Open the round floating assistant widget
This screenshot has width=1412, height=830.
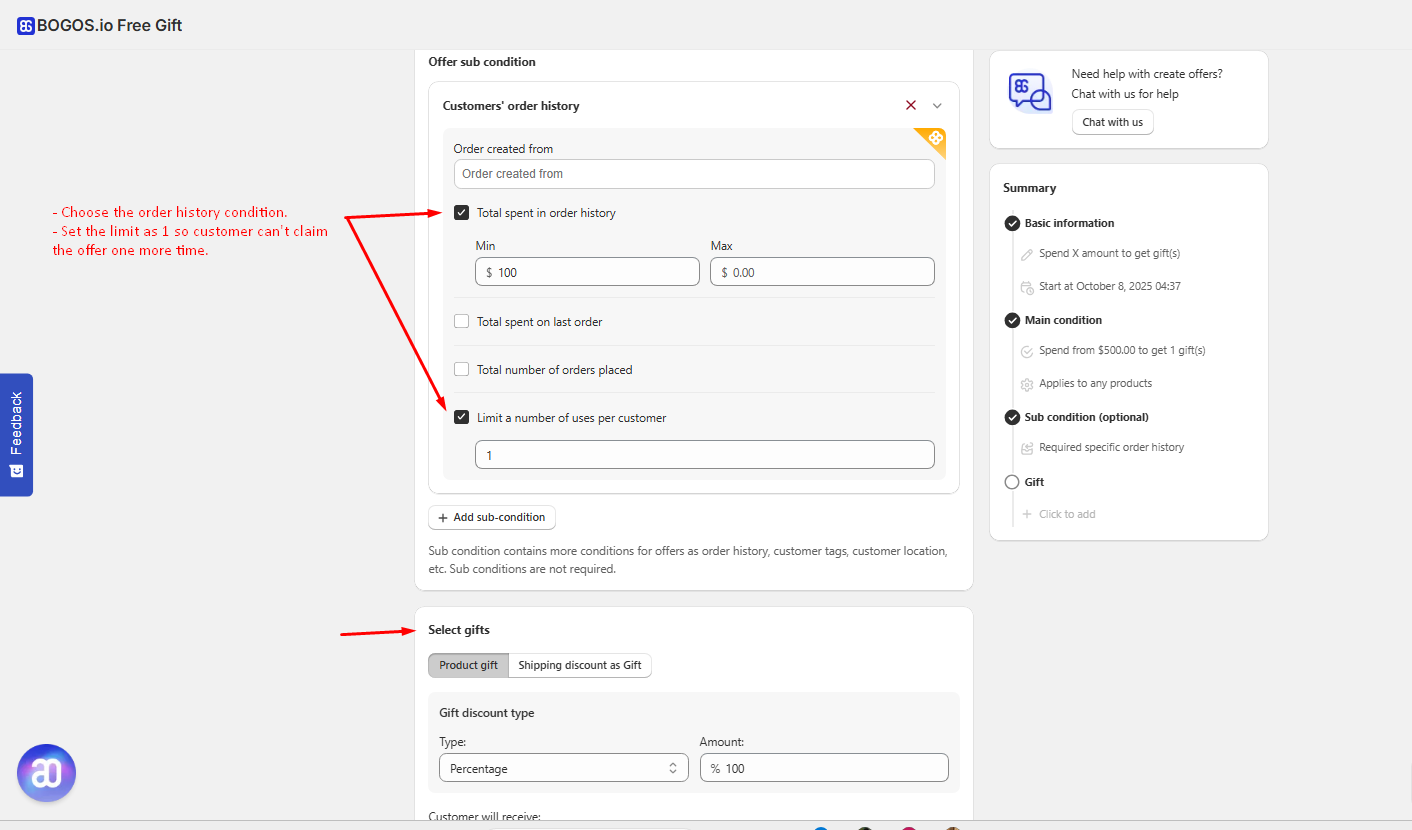point(46,773)
